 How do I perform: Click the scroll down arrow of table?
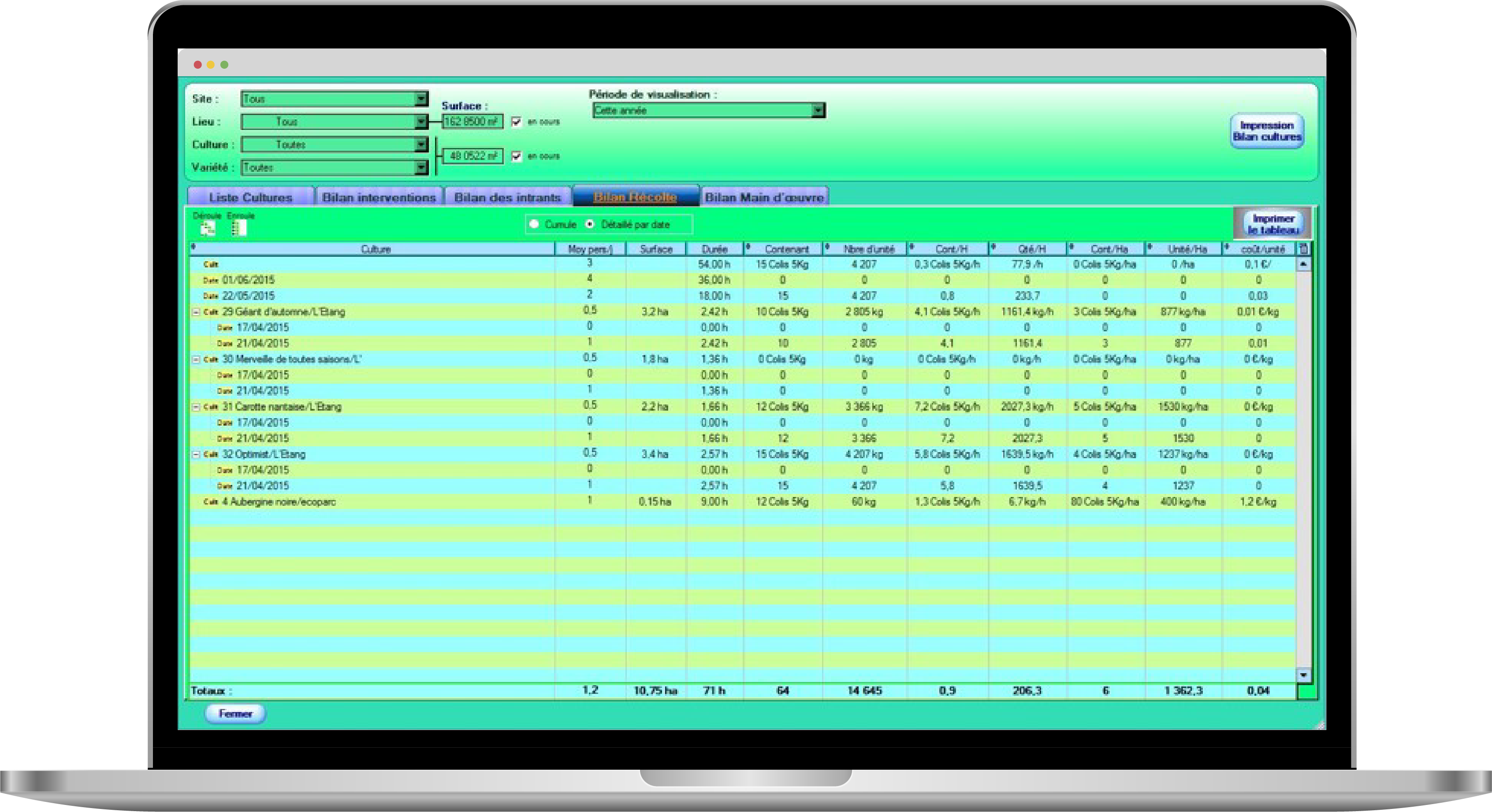(x=1303, y=675)
